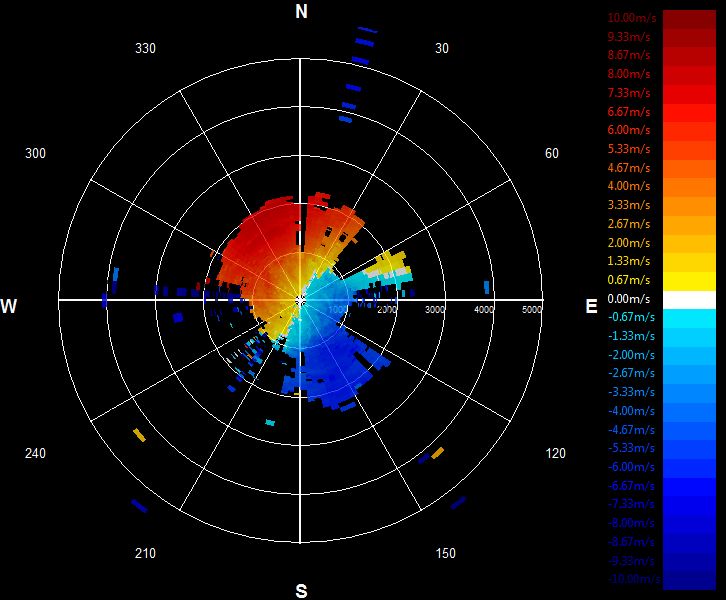Viewport: 726px width, 600px height.
Task: Click the 6.00m/s legend label
Action: point(629,130)
